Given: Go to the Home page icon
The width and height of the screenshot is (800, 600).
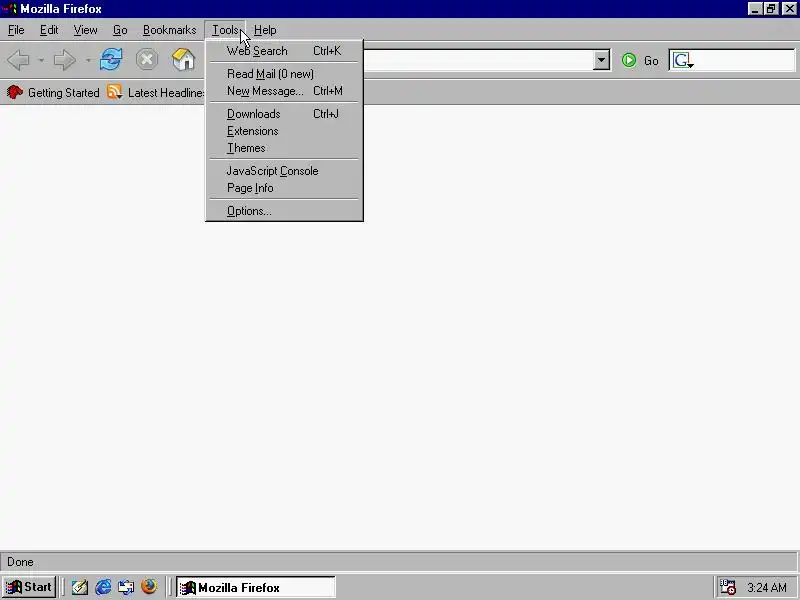Looking at the screenshot, I should [x=184, y=60].
